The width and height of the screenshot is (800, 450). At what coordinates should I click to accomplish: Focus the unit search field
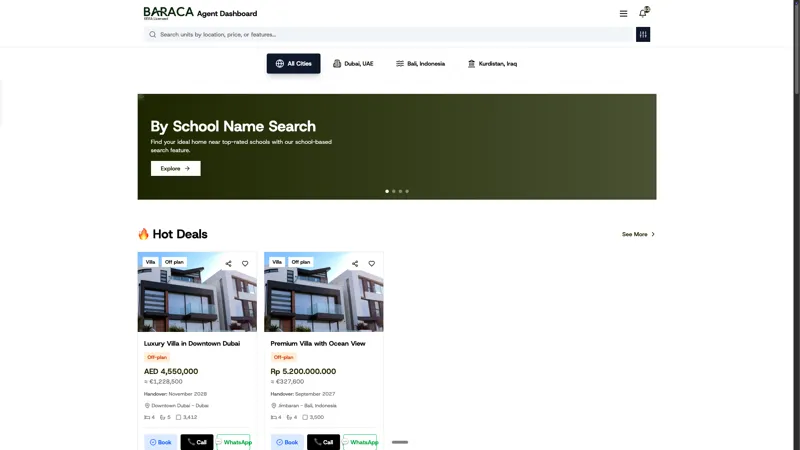click(x=389, y=35)
